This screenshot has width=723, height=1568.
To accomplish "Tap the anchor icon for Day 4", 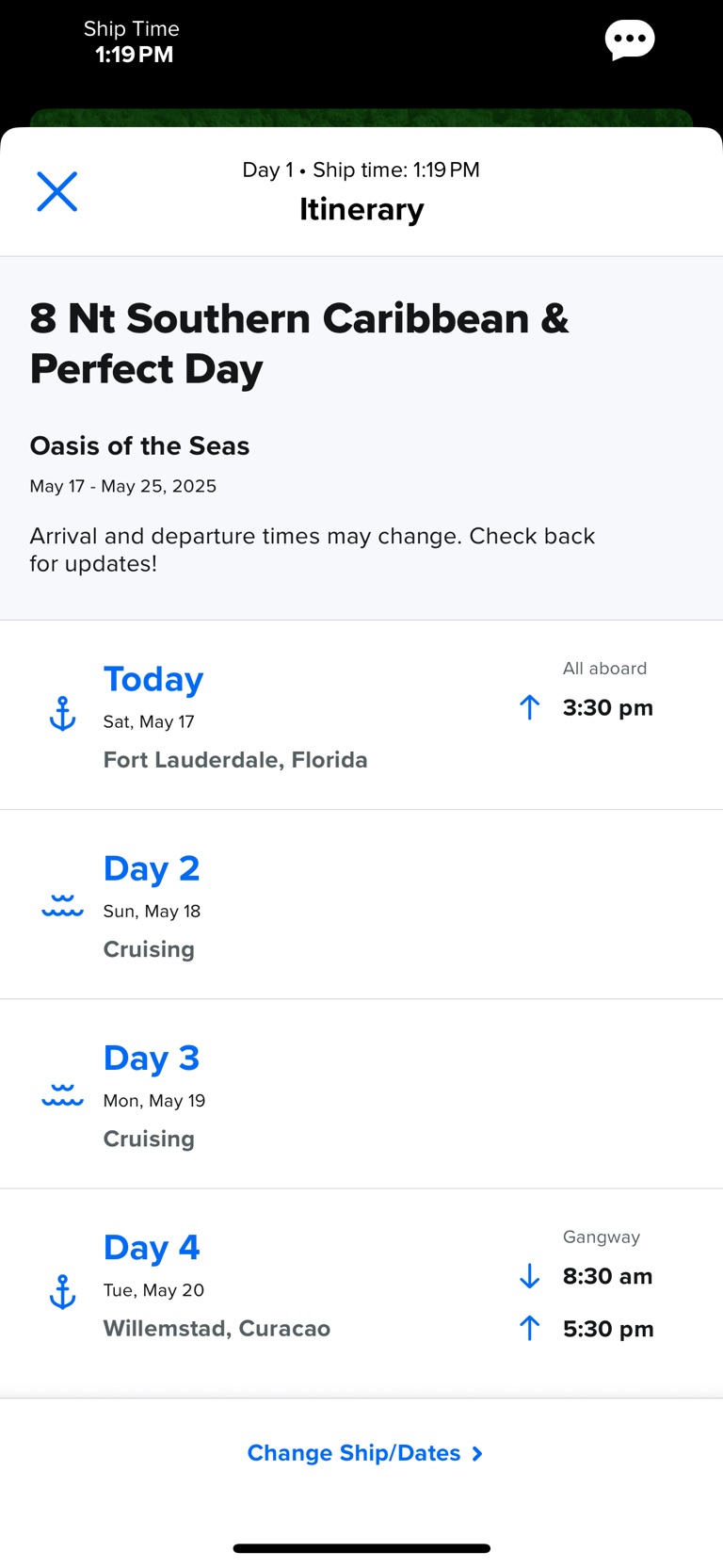I will pos(62,1291).
